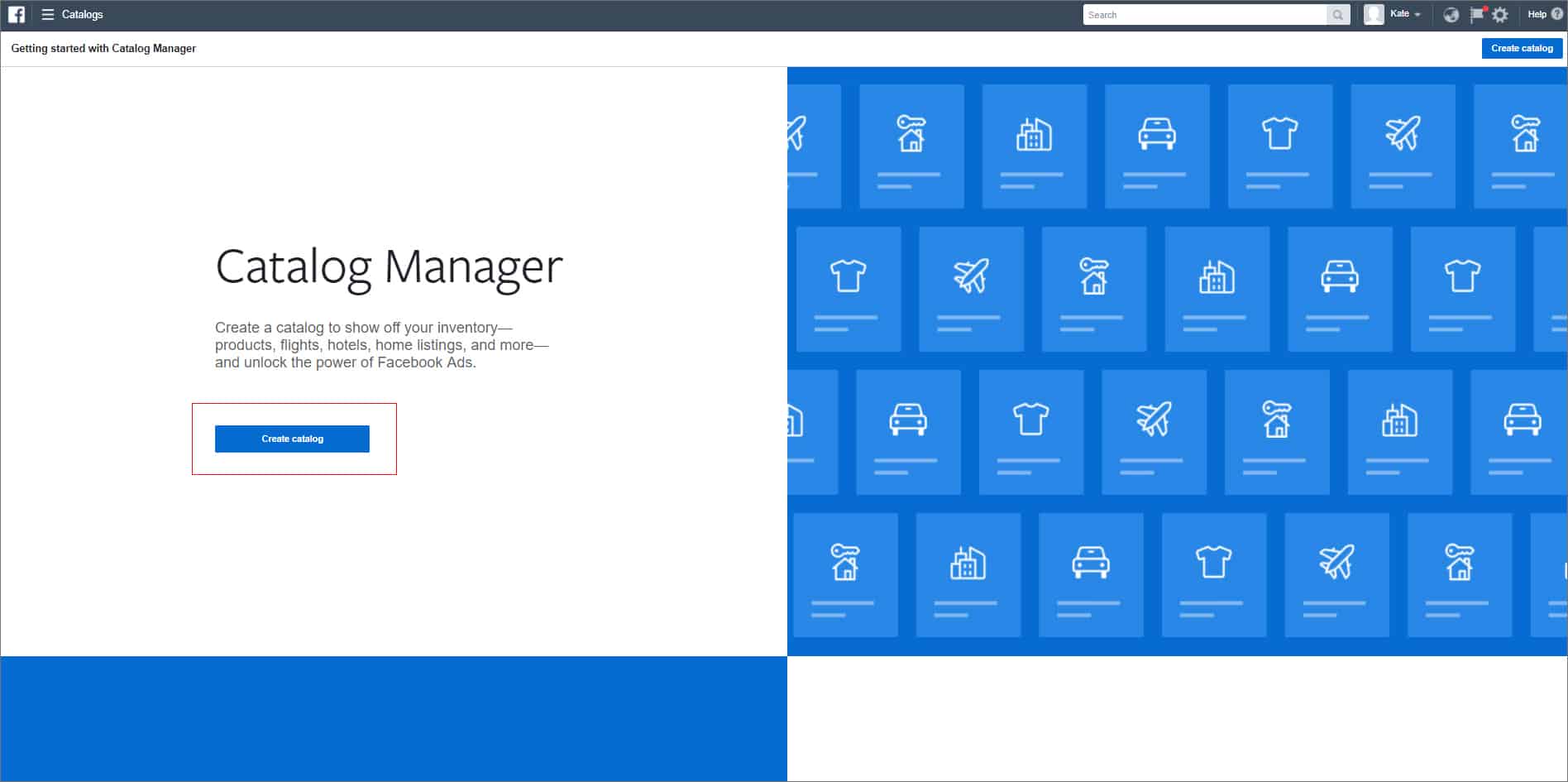Image resolution: width=1568 pixels, height=782 pixels.
Task: Open the Help link in top bar
Action: pos(1537,14)
